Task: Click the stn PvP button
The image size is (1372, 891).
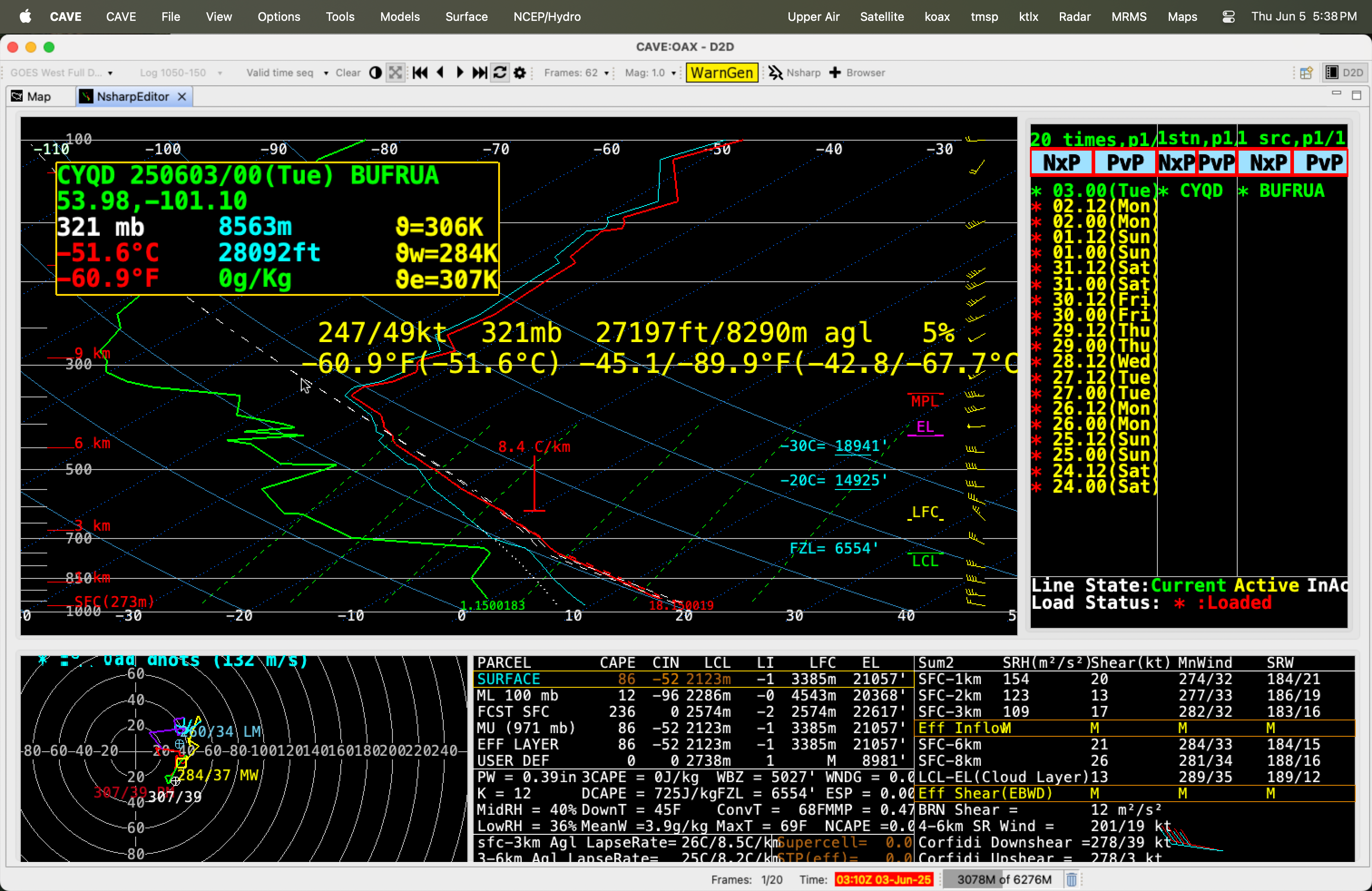Action: 1216,163
